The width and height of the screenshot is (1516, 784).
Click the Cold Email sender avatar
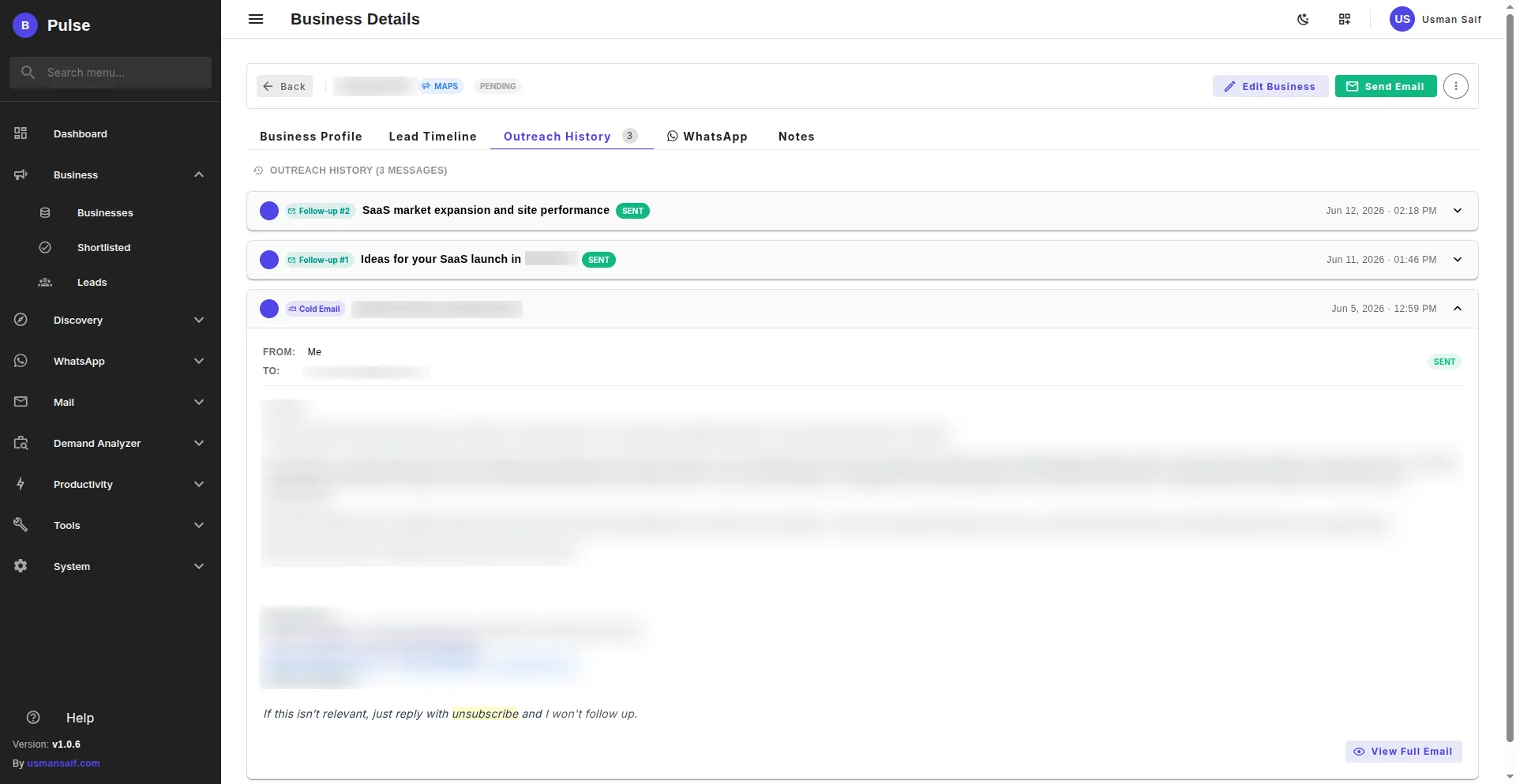click(269, 309)
